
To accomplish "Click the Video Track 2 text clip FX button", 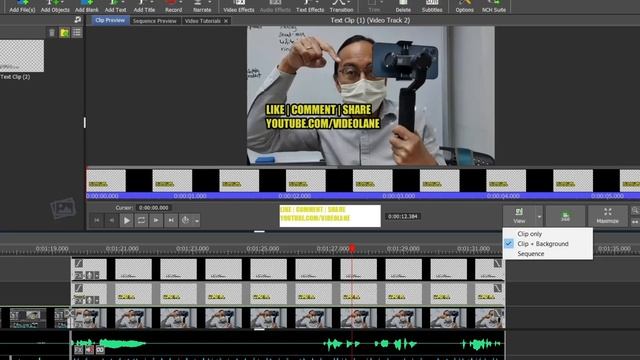I will click(x=79, y=300).
